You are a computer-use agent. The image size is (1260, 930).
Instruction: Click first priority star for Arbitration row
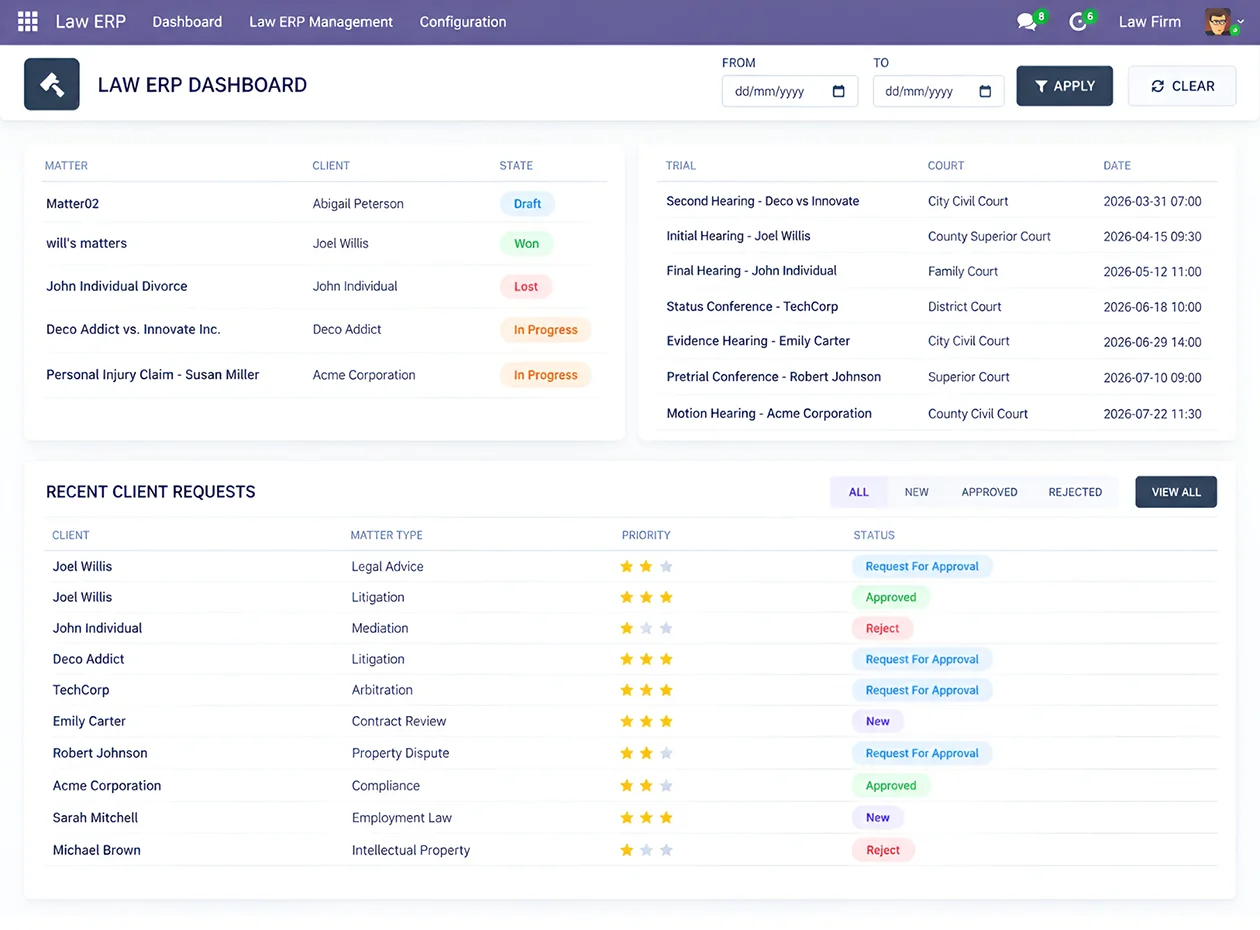coord(627,690)
